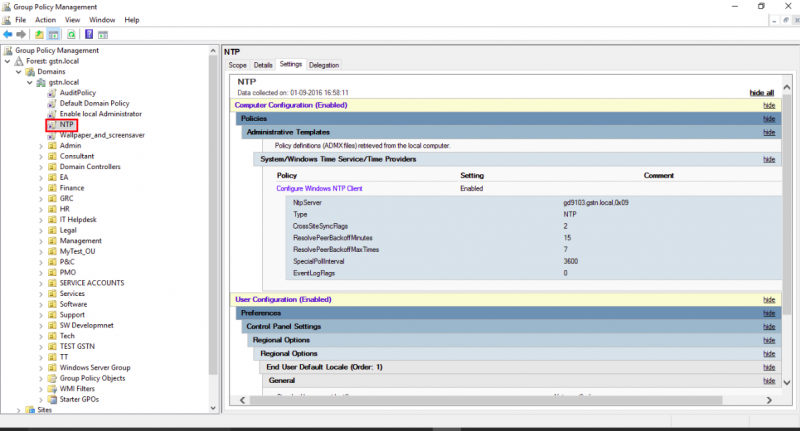This screenshot has height=431, width=800.
Task: Click the Group Policy Management root icon
Action: click(8, 50)
